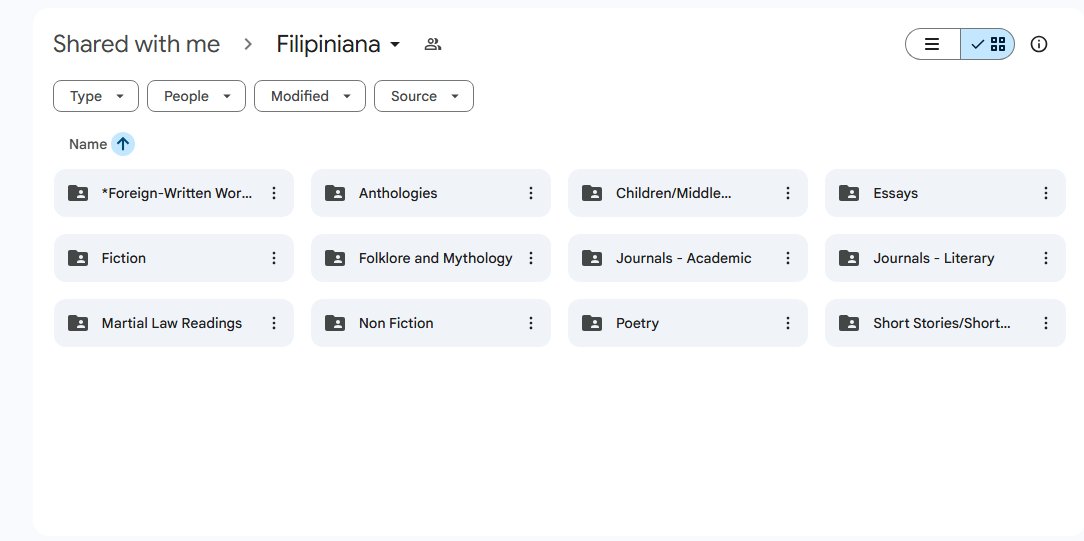The height and width of the screenshot is (541, 1084).
Task: Select the Journals - Literary folder icon
Action: [849, 258]
